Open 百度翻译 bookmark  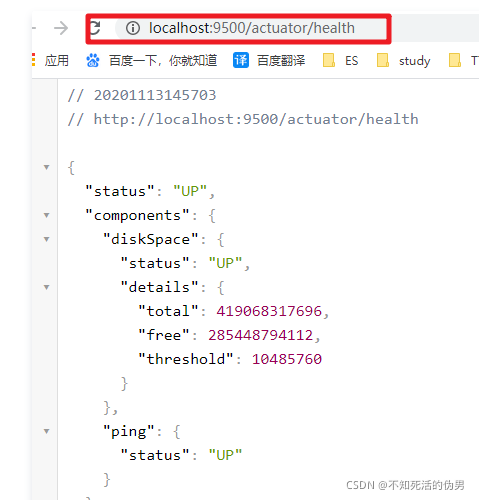pyautogui.click(x=281, y=61)
